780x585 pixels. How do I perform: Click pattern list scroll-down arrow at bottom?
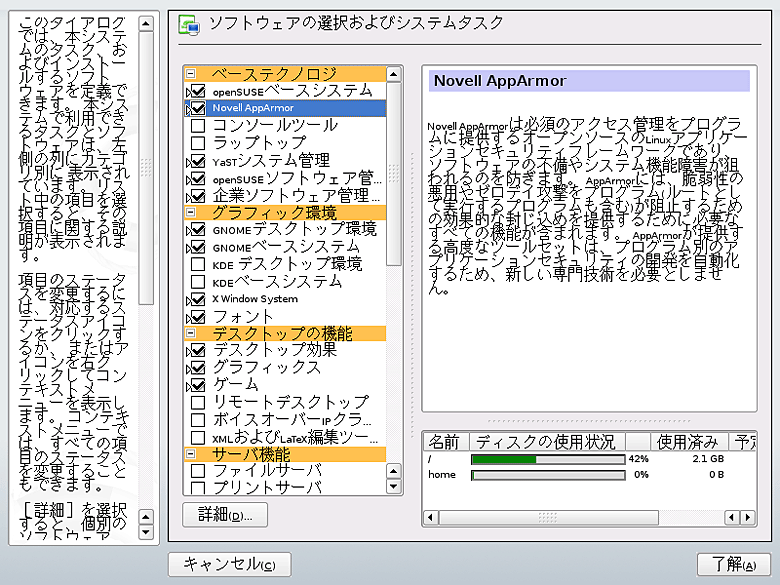click(393, 486)
